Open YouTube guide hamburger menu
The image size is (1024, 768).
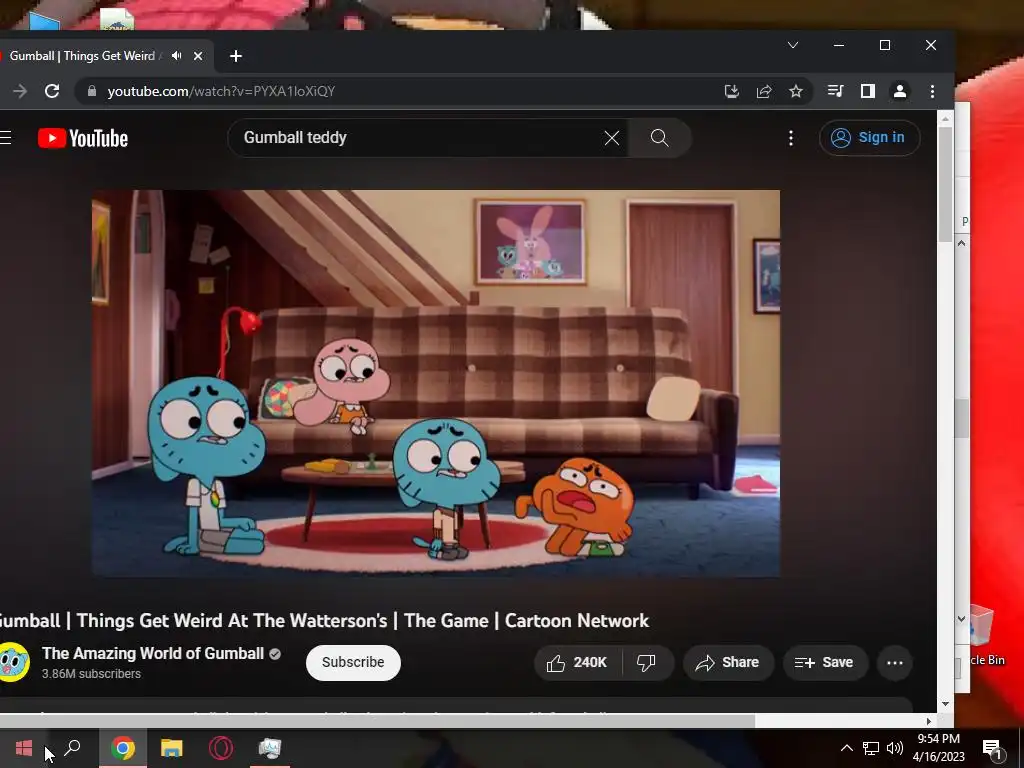coord(6,138)
